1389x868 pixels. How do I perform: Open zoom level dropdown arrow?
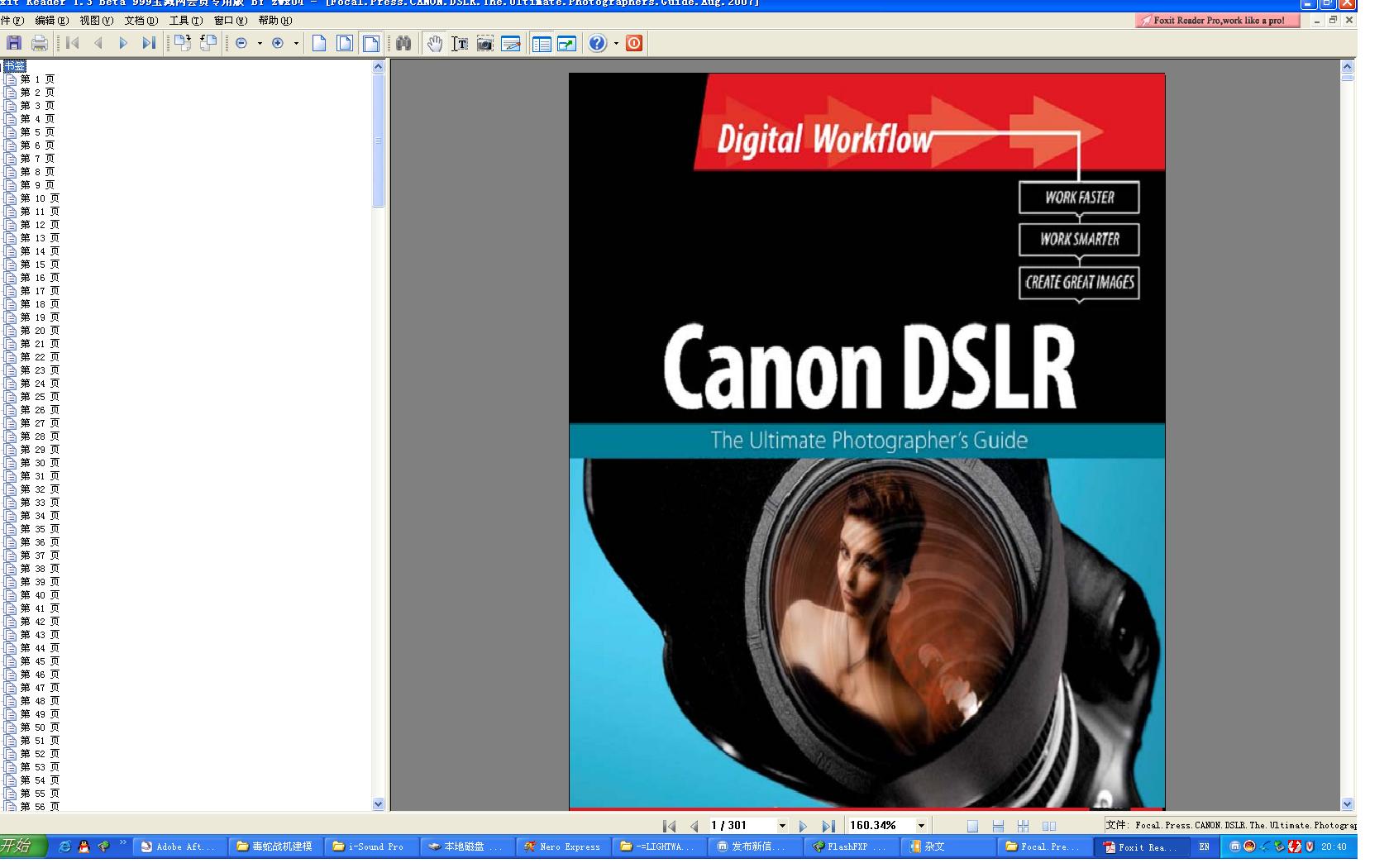point(921,826)
